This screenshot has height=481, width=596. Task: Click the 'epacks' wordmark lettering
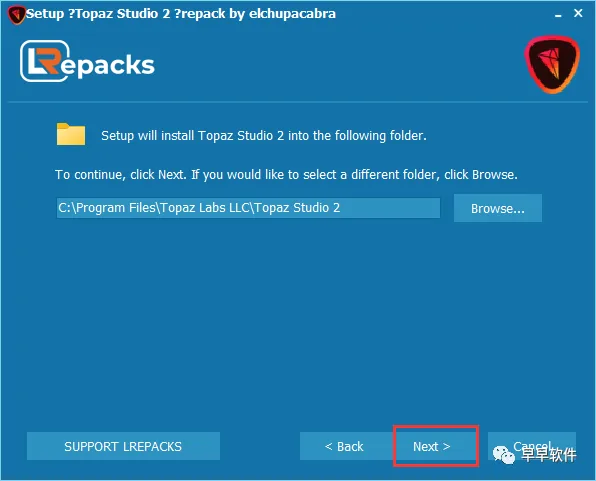(x=107, y=66)
